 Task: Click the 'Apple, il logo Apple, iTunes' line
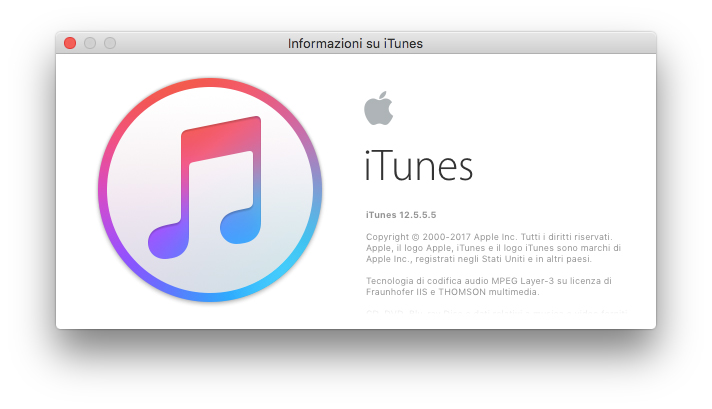493,248
